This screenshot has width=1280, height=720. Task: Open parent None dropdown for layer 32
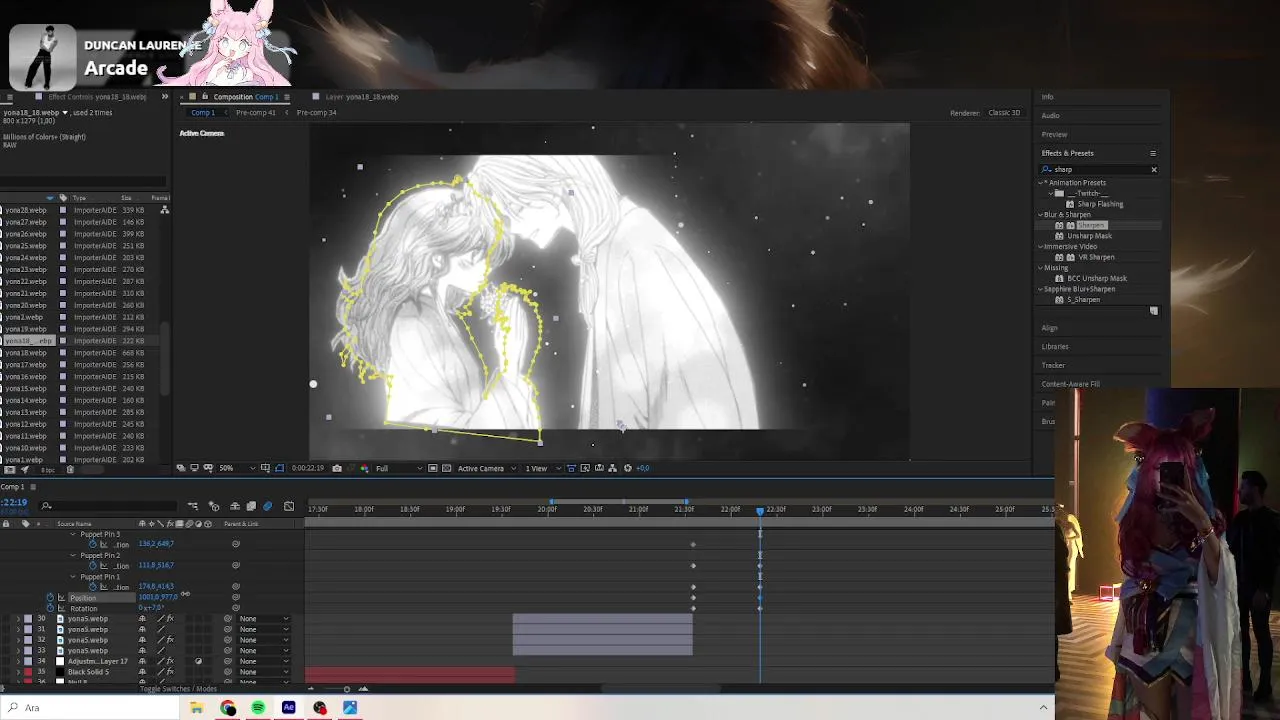(x=264, y=640)
